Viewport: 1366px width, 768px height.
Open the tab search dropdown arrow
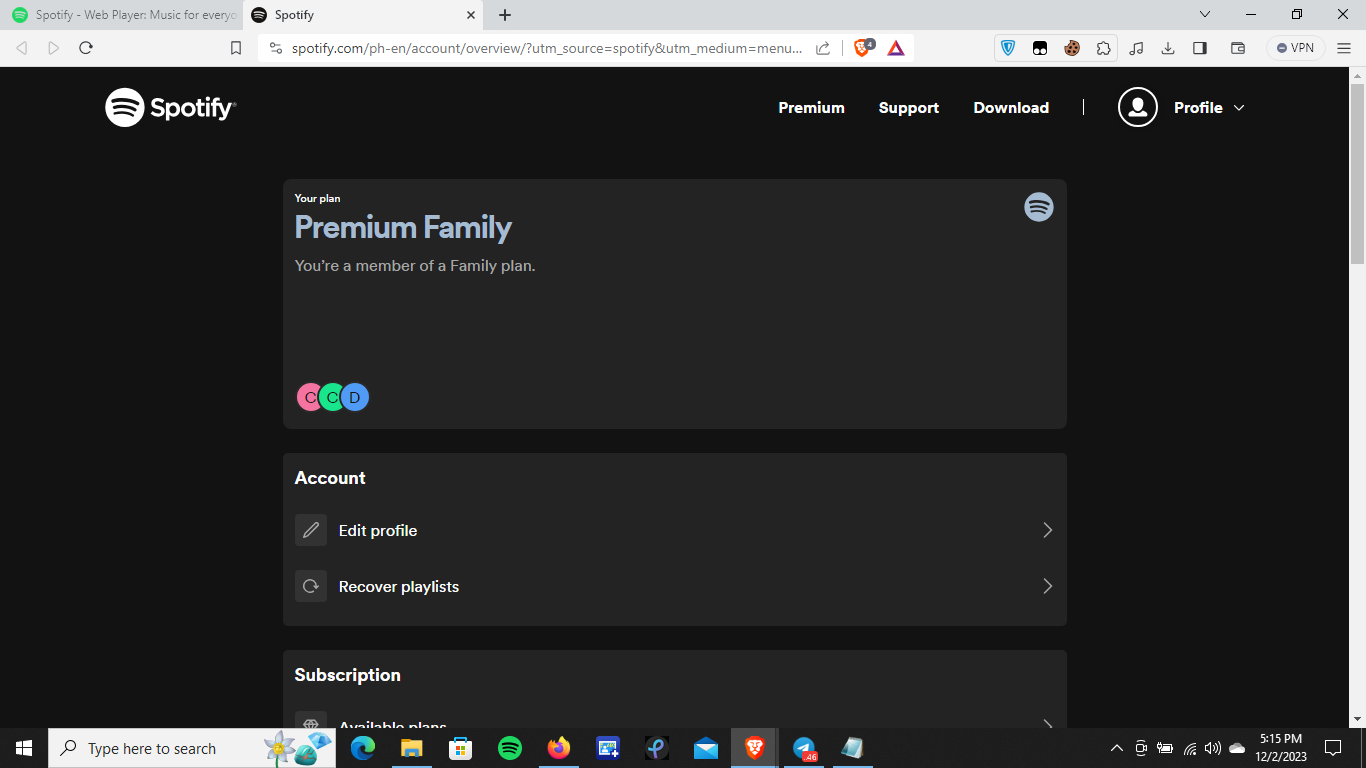click(1205, 14)
